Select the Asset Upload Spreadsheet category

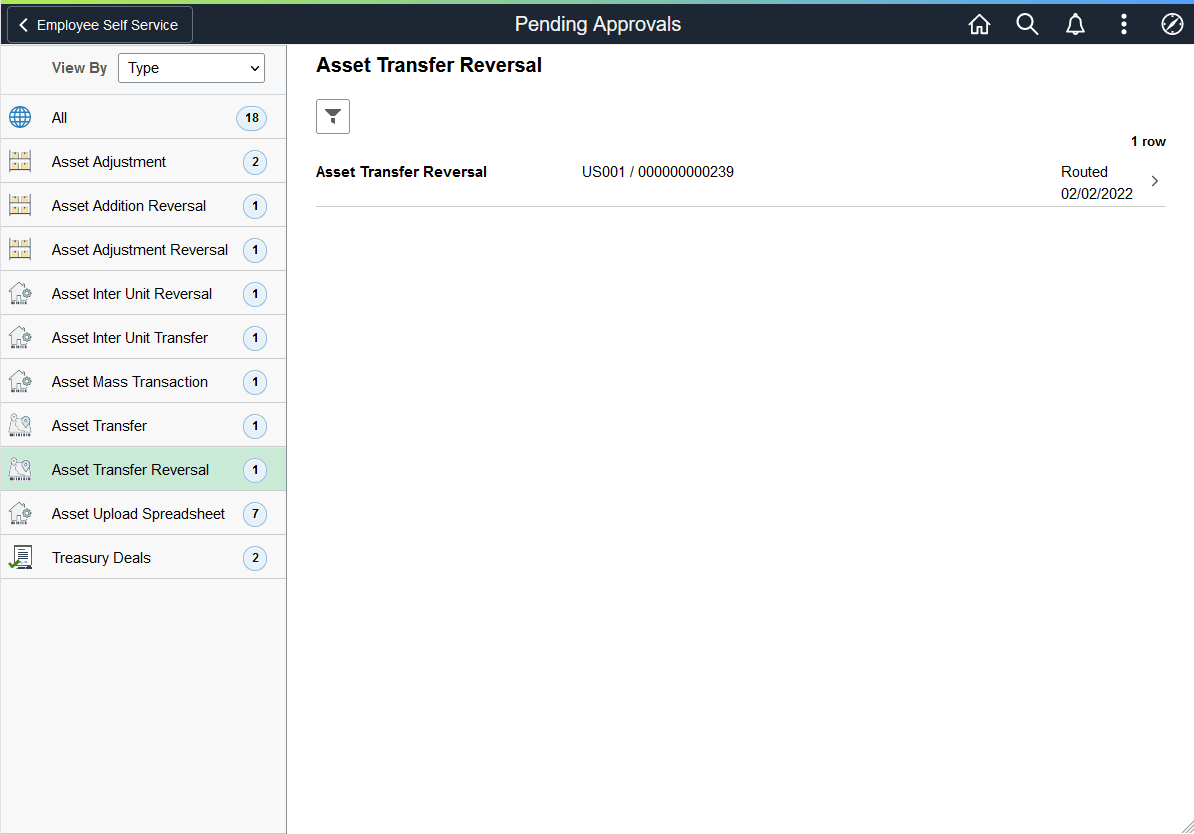143,513
